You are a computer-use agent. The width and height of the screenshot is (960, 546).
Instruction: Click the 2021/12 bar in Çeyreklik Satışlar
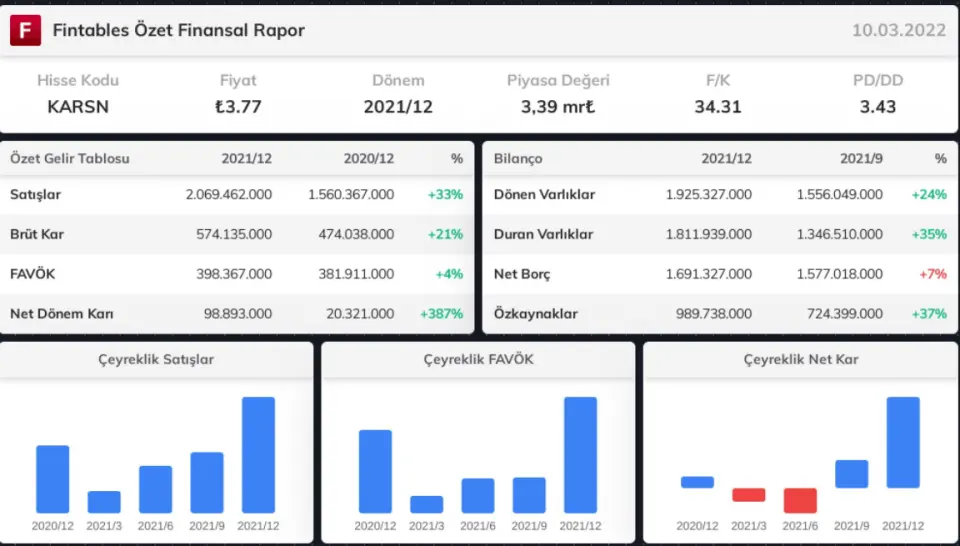pyautogui.click(x=258, y=455)
